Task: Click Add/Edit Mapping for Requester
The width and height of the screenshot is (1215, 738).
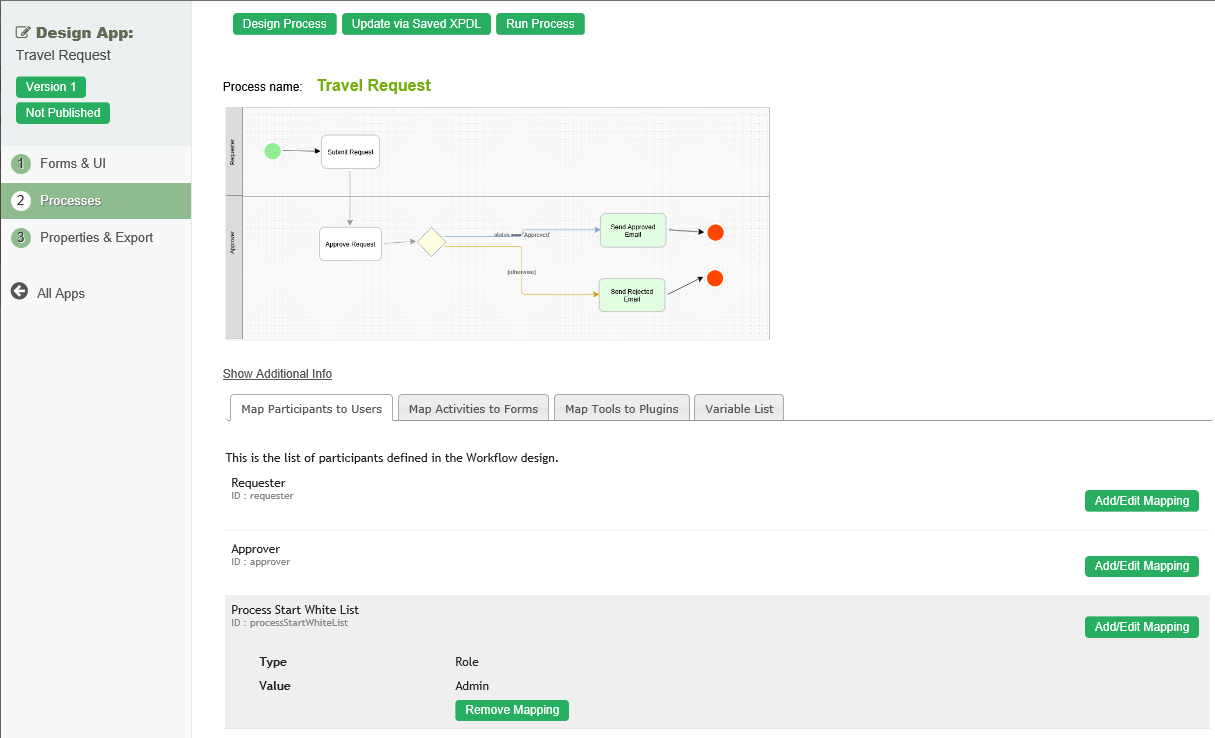Action: 1141,501
